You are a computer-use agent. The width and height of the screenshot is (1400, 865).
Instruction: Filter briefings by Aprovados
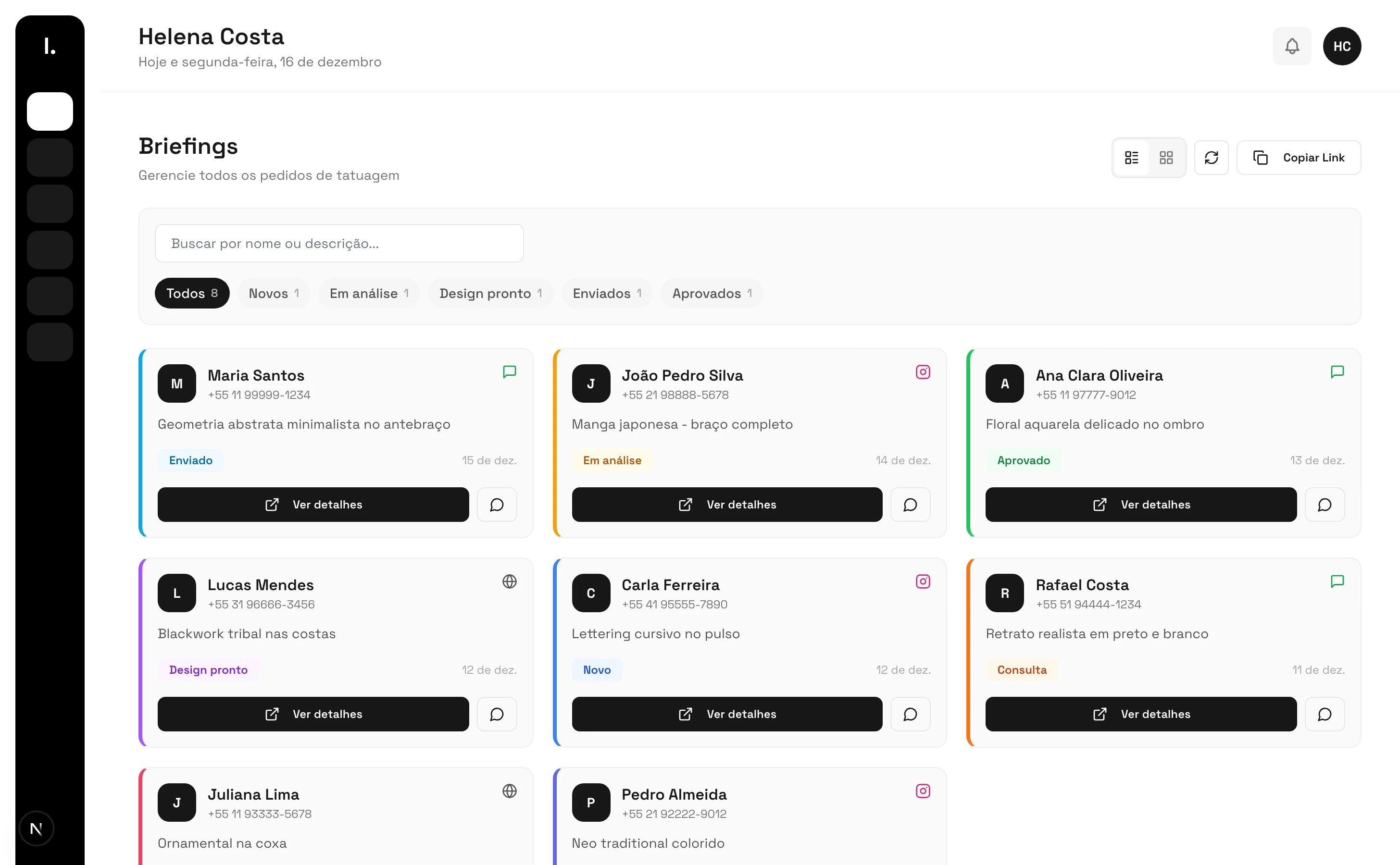tap(712, 294)
